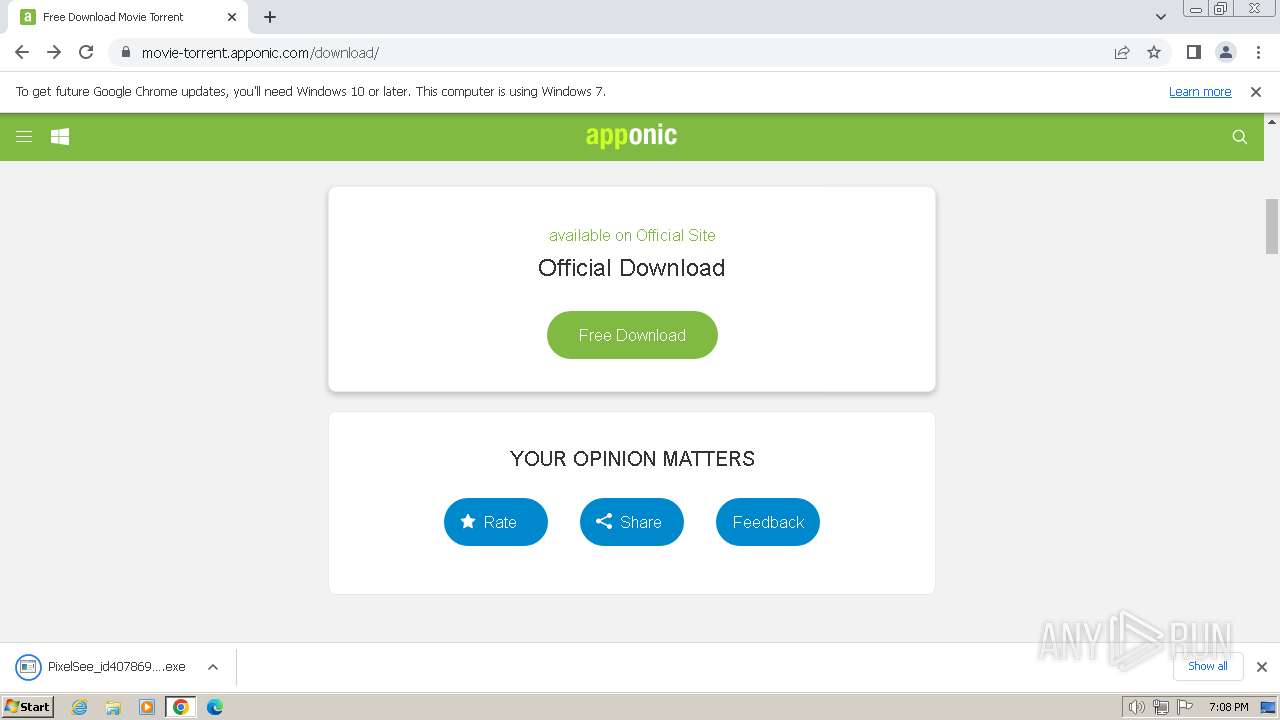Share this page from the address bar
The height and width of the screenshot is (720, 1280).
[1122, 53]
